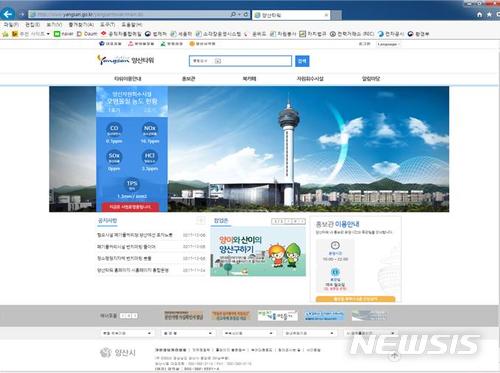Open the handwritten-style green banner in 배너모음

pyautogui.click(x=277, y=315)
